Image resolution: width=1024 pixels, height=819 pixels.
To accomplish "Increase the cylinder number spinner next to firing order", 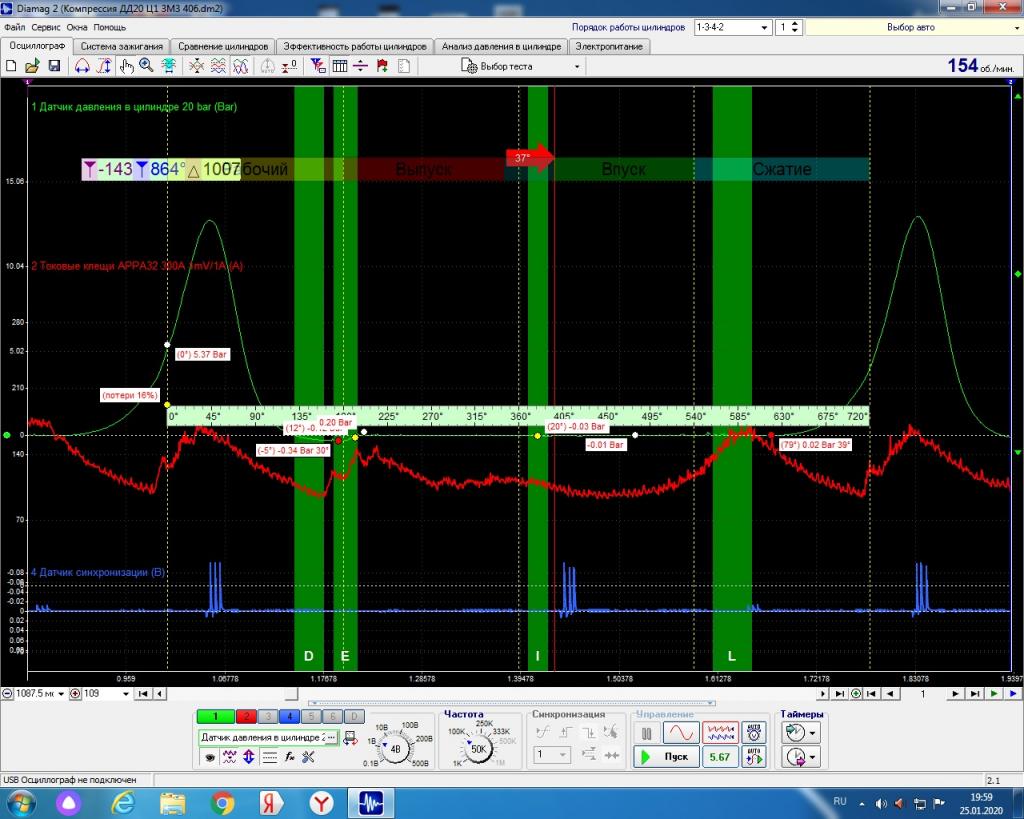I will click(795, 24).
